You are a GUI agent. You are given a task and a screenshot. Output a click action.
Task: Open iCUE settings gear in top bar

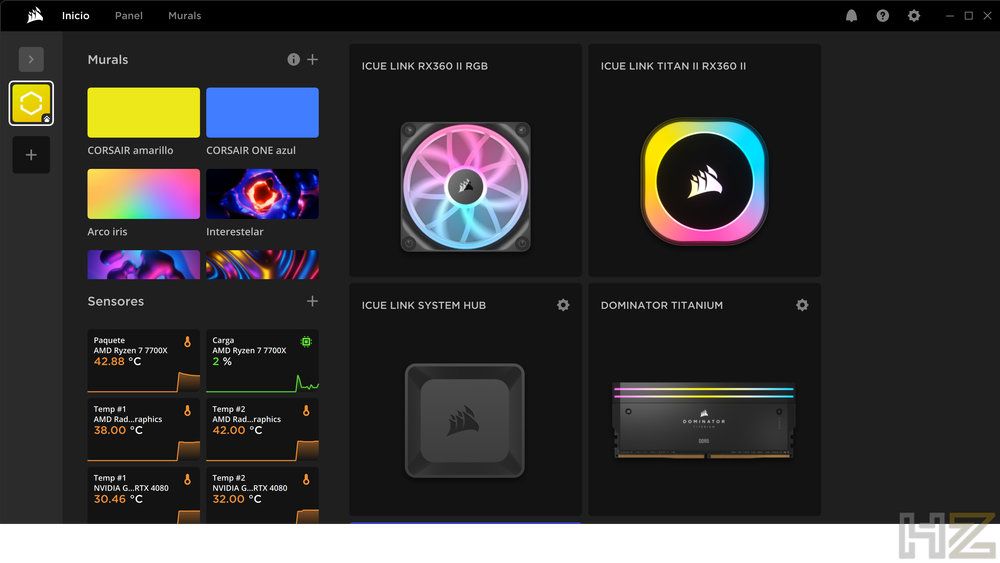(914, 15)
